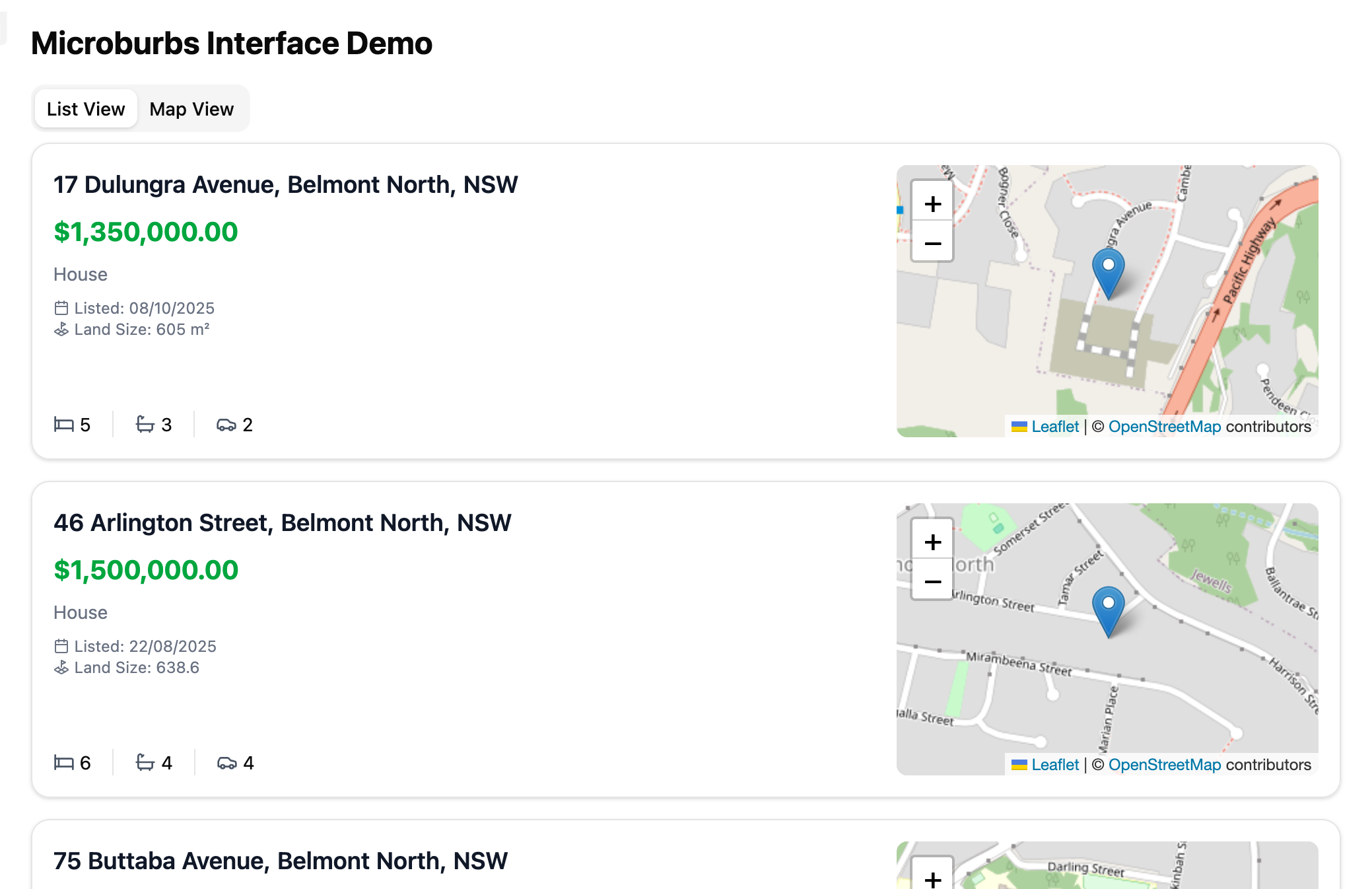The height and width of the screenshot is (889, 1372).
Task: Click the map pin on Dulungra Avenue map
Action: [1108, 272]
